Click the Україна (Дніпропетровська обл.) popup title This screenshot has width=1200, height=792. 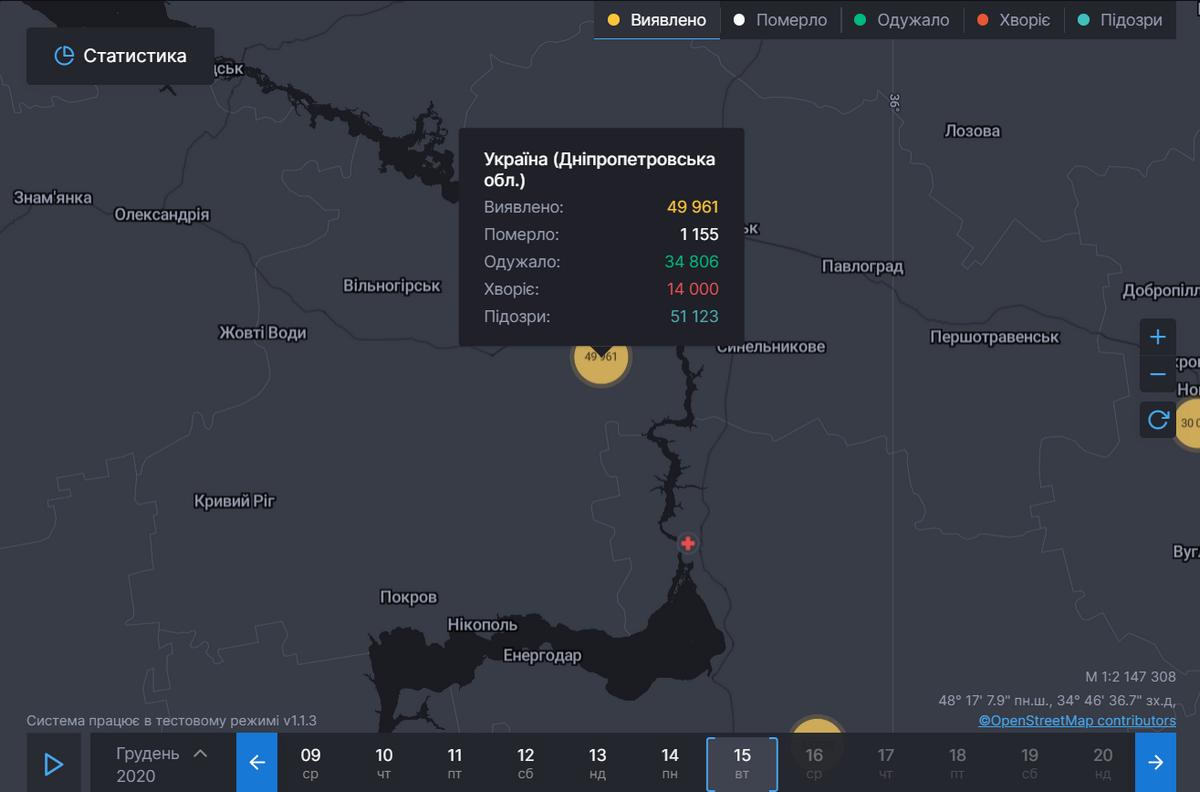click(600, 170)
